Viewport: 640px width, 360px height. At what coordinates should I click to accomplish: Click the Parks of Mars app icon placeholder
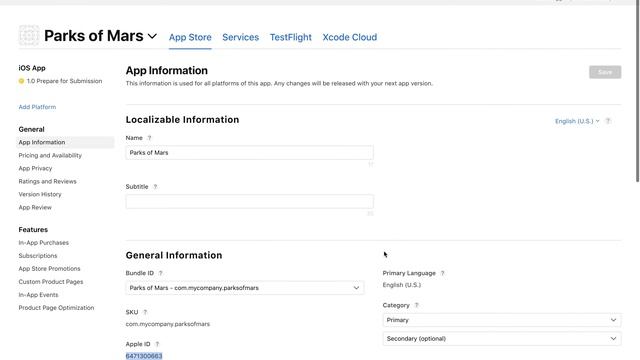(x=29, y=36)
